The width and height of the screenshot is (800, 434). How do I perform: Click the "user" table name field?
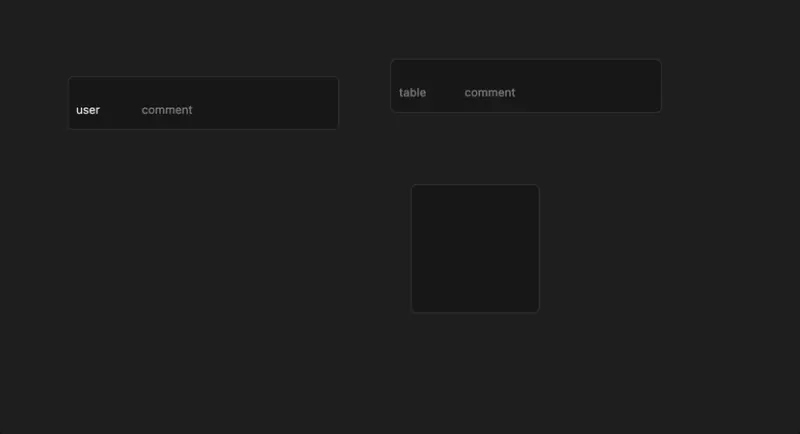[88, 110]
